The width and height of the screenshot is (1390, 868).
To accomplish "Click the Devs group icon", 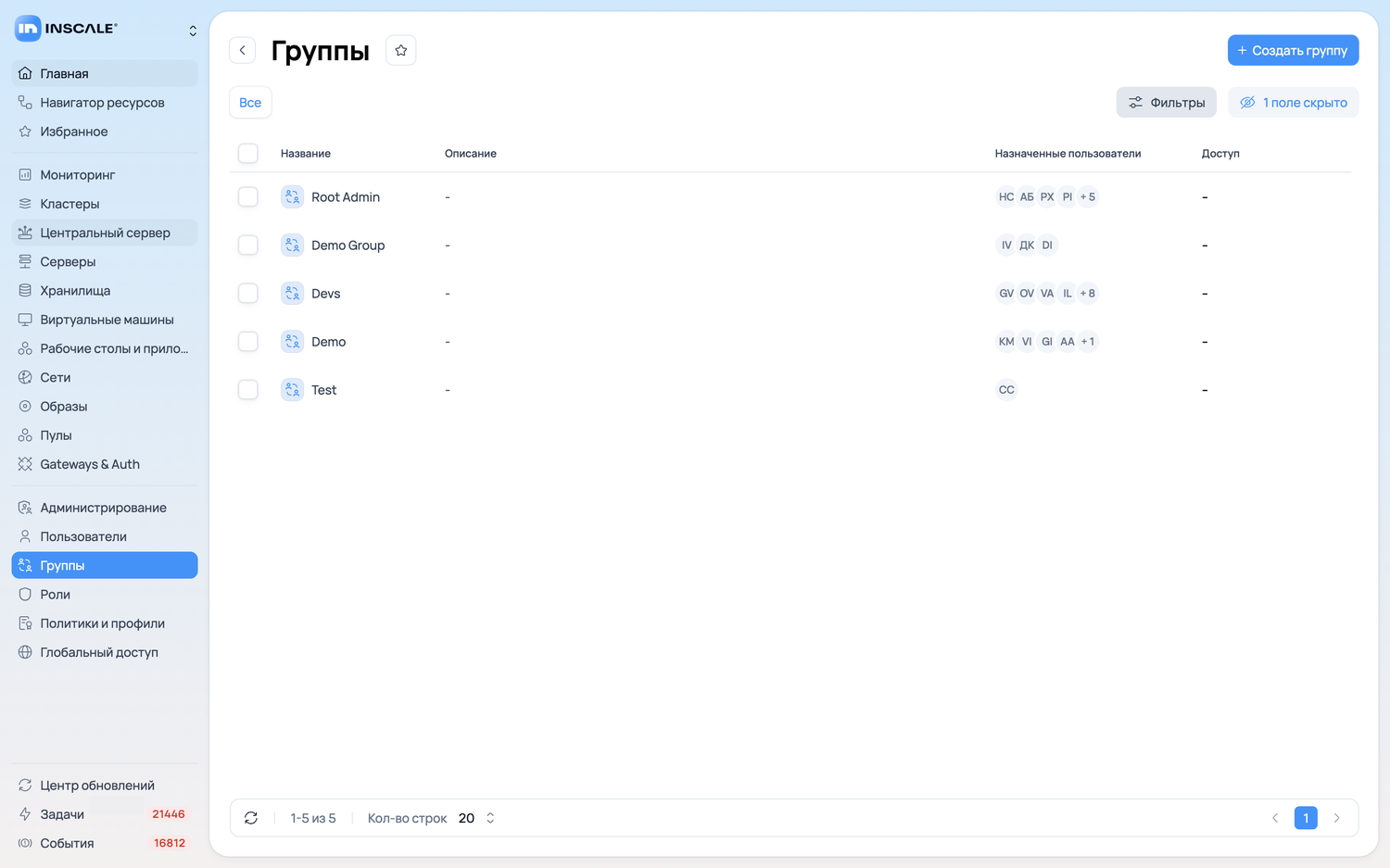I will tap(292, 293).
